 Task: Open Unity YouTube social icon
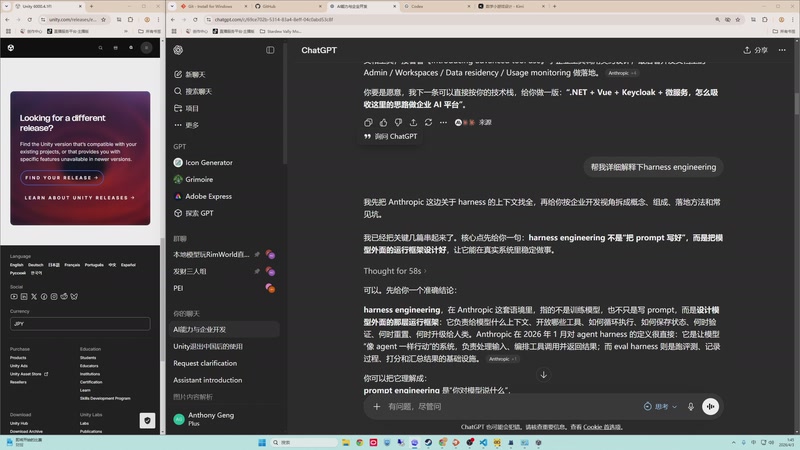click(x=14, y=296)
